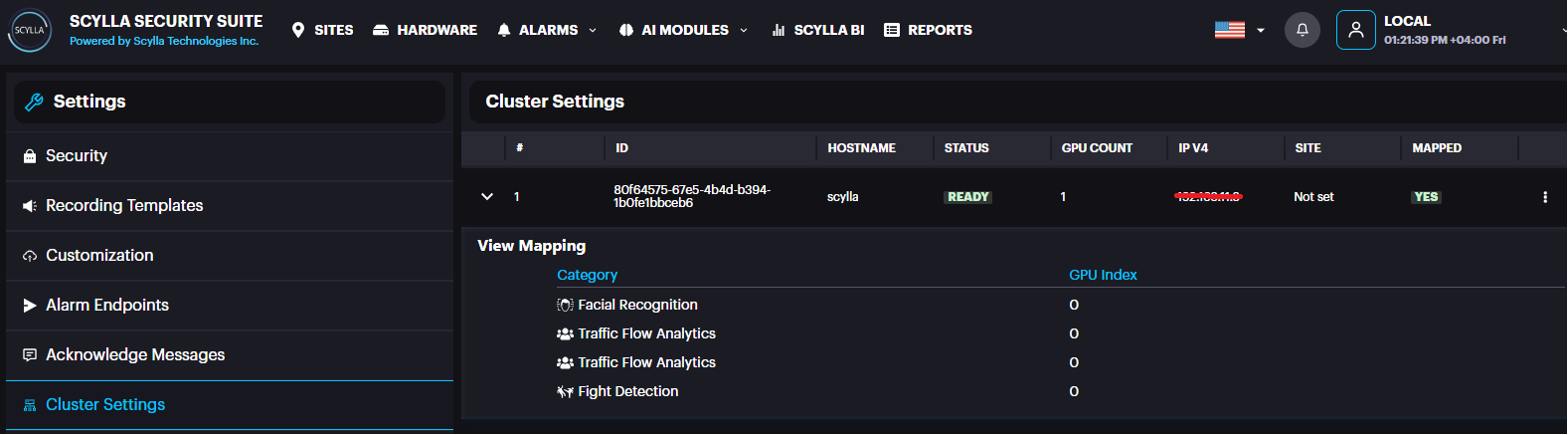Click the Fight Detection category icon
This screenshot has height=435, width=1568.
coord(565,392)
